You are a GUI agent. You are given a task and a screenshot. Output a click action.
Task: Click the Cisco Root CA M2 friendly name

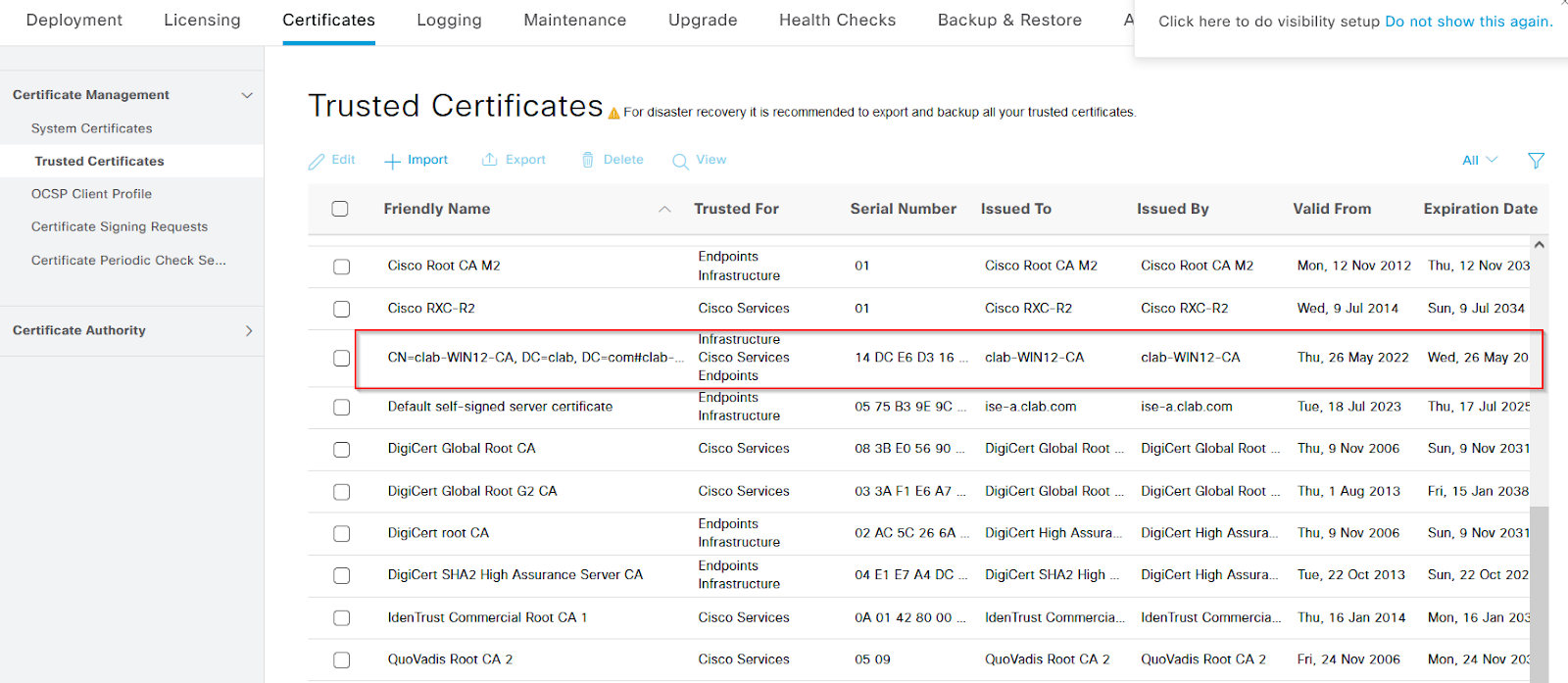pos(444,266)
